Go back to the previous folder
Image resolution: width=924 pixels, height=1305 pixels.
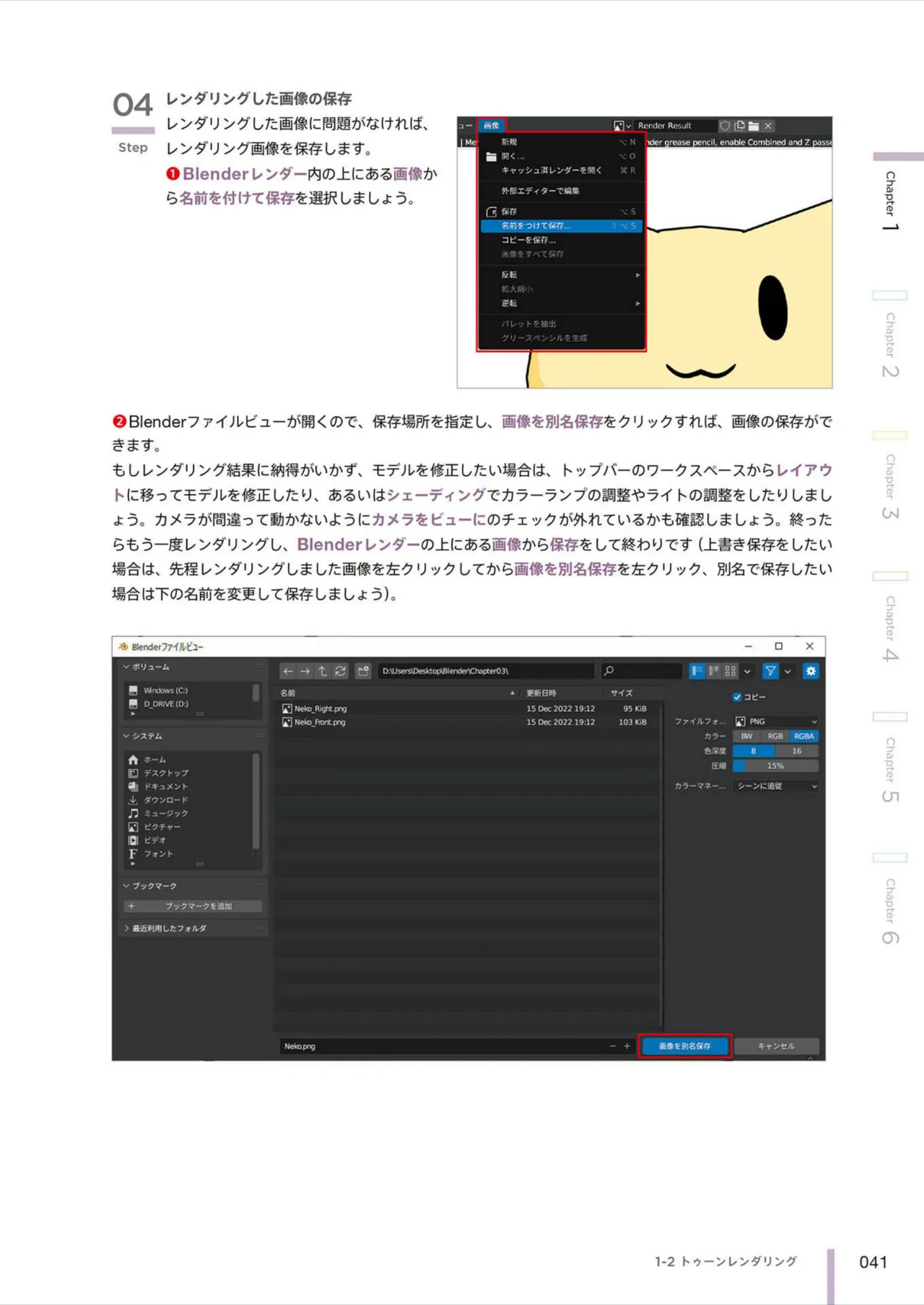coord(288,671)
